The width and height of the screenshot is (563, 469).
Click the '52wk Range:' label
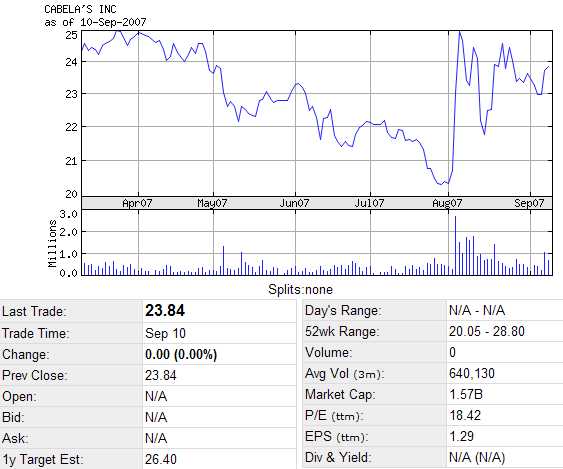(x=342, y=331)
